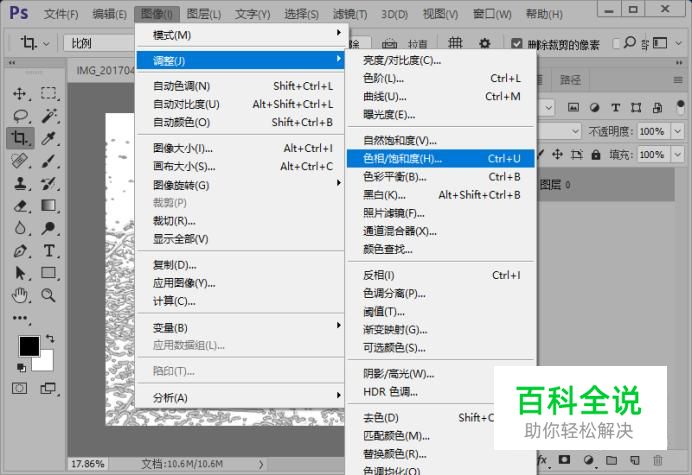
Task: Toggle Delete Cropped Pixels checkbox
Action: [x=516, y=44]
